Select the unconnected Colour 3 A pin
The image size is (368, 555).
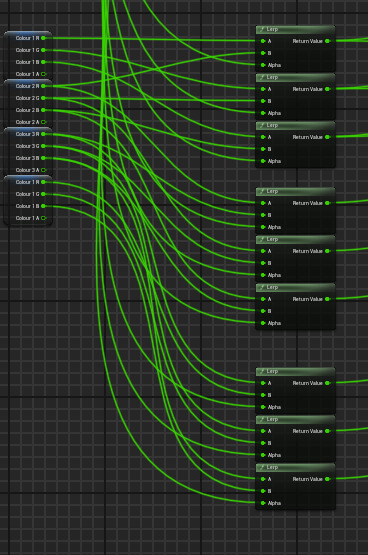(x=44, y=170)
